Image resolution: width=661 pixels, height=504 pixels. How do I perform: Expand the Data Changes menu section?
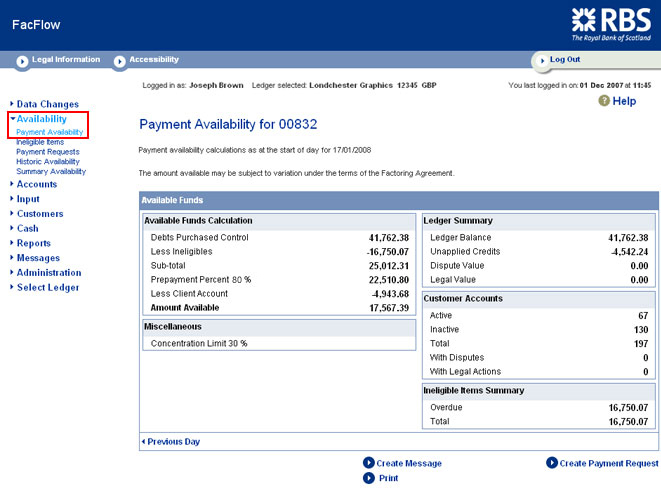(x=47, y=104)
